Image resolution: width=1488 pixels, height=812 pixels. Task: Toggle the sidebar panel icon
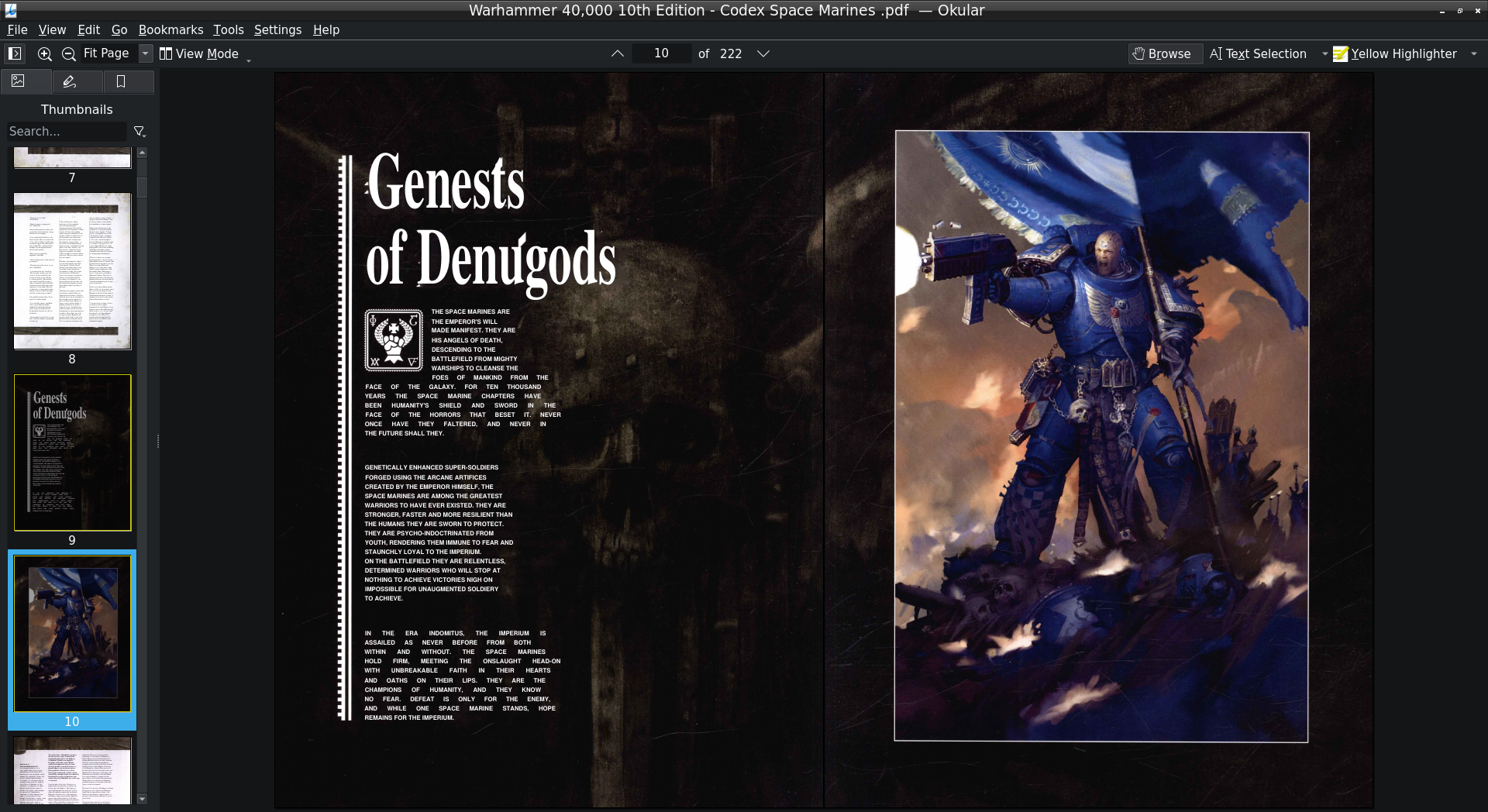pos(15,53)
